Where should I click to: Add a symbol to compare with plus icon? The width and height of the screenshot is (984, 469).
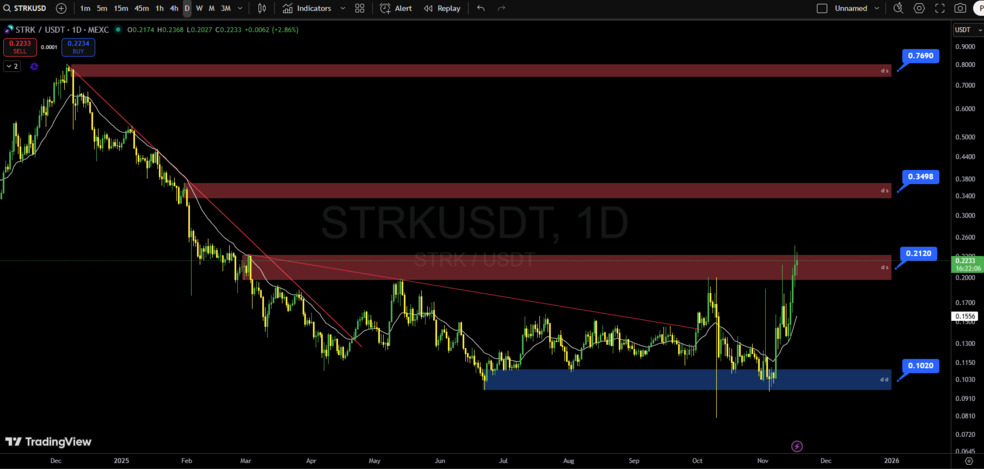click(x=61, y=8)
